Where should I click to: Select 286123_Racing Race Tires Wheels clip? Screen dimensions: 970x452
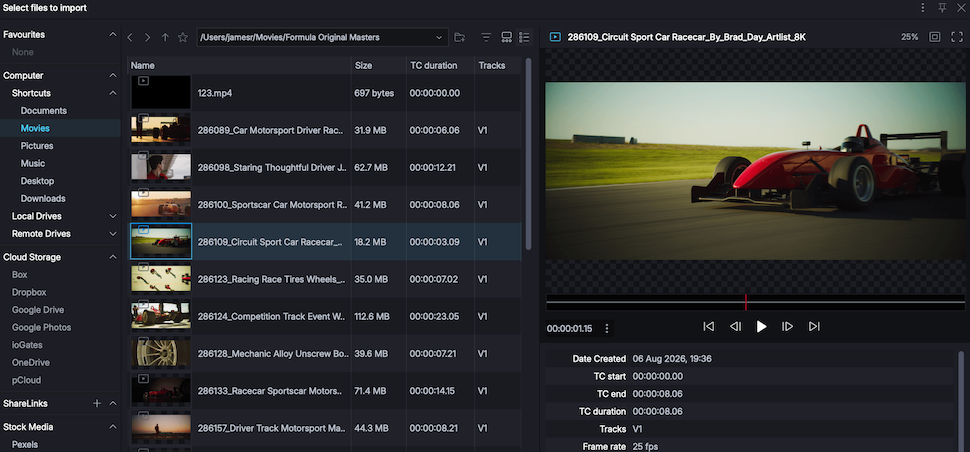click(x=324, y=279)
